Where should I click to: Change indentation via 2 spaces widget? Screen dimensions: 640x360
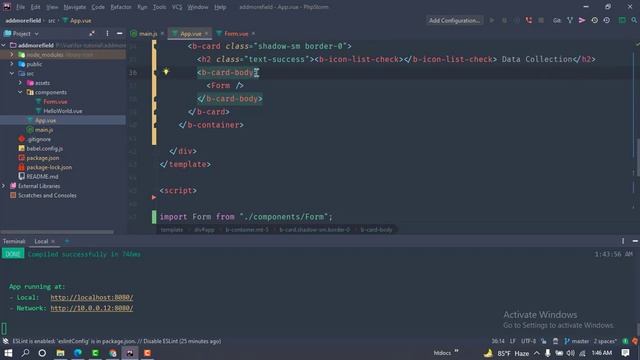tap(605, 341)
